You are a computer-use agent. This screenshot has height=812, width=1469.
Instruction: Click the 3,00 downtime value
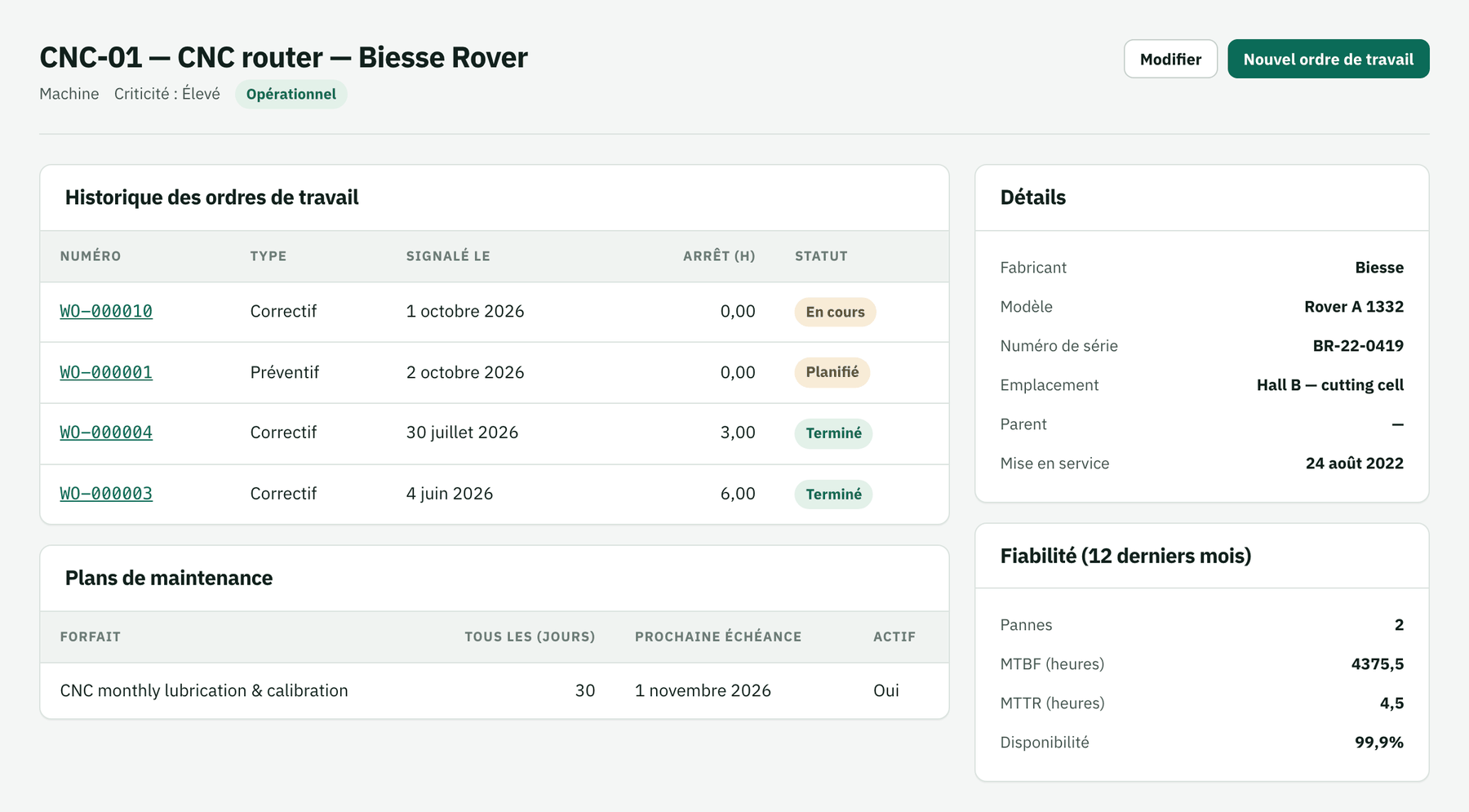[x=738, y=433]
